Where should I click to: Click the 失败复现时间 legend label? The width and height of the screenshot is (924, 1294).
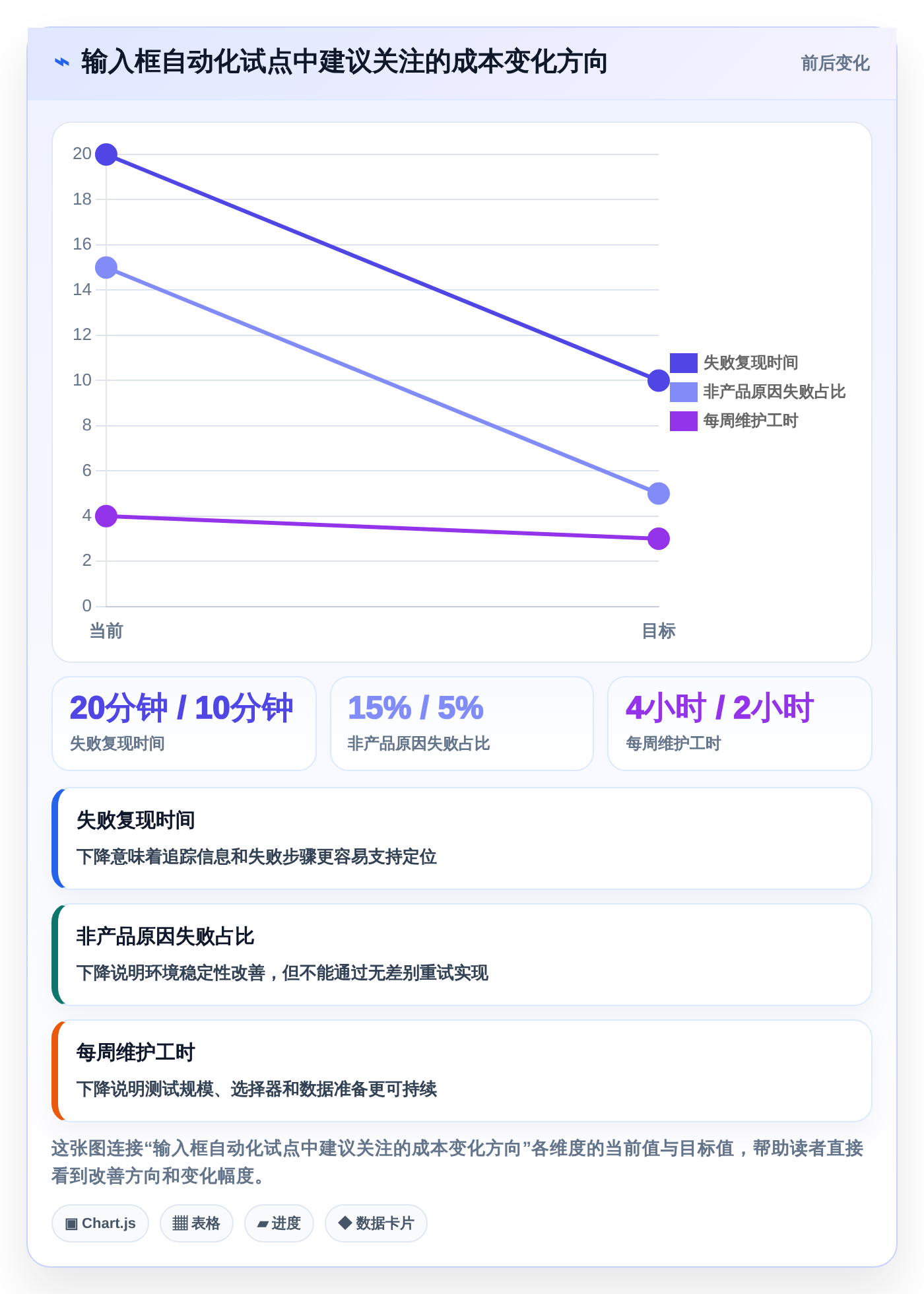pos(750,362)
